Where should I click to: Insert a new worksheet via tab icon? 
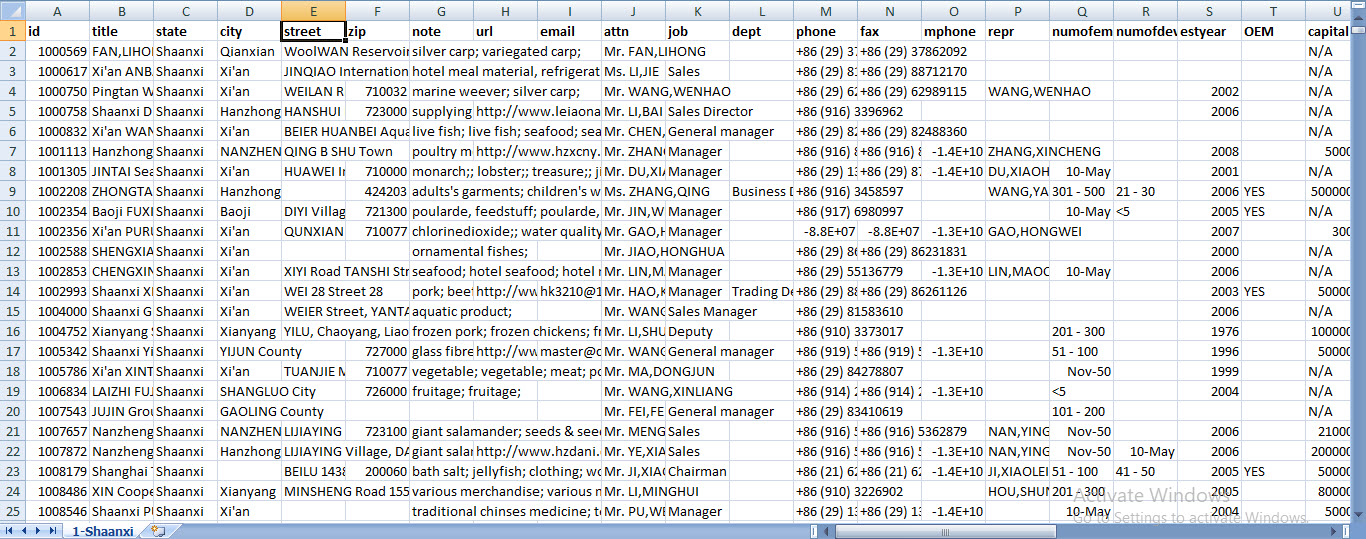(x=158, y=531)
